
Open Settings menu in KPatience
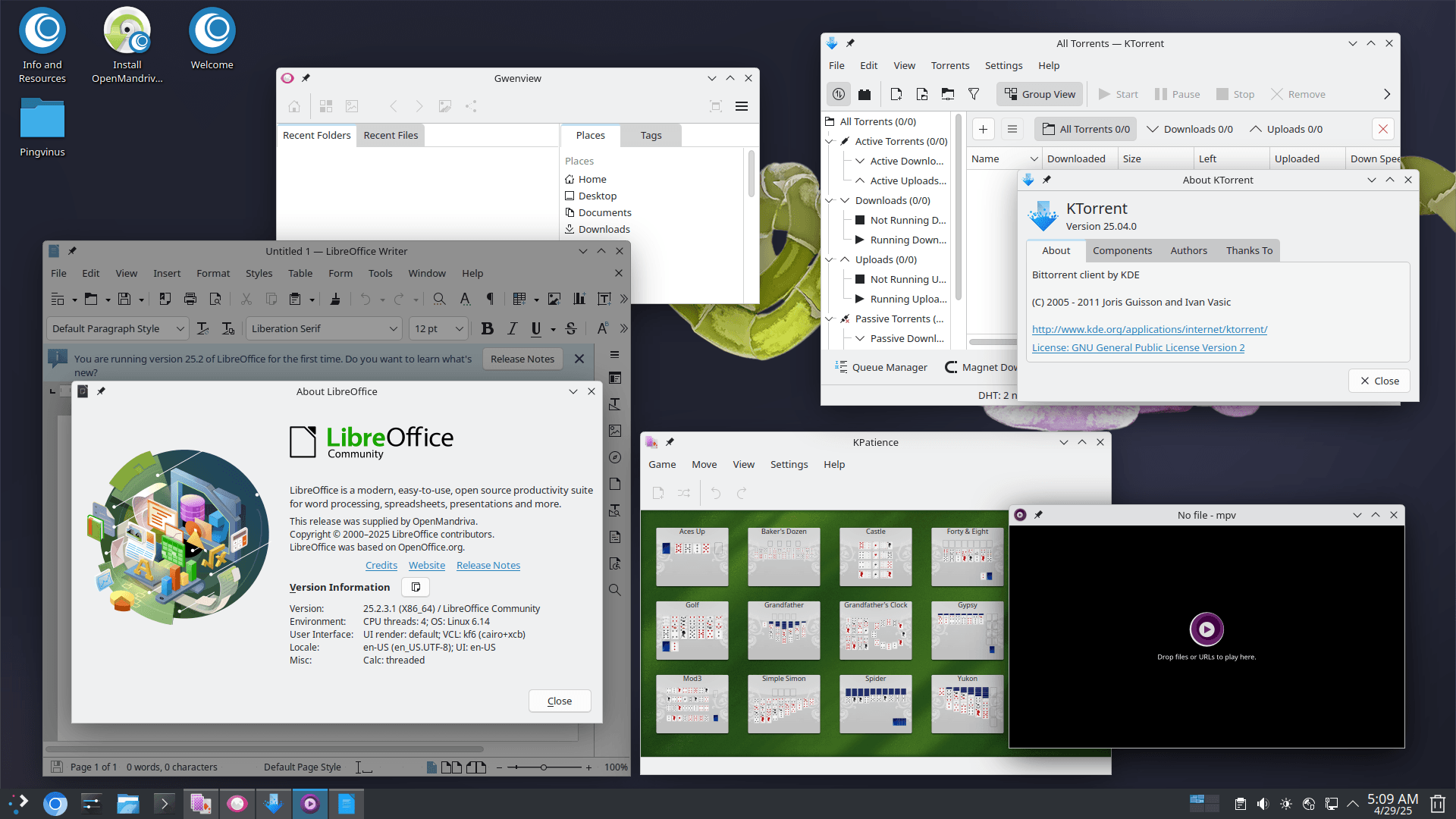[x=789, y=464]
